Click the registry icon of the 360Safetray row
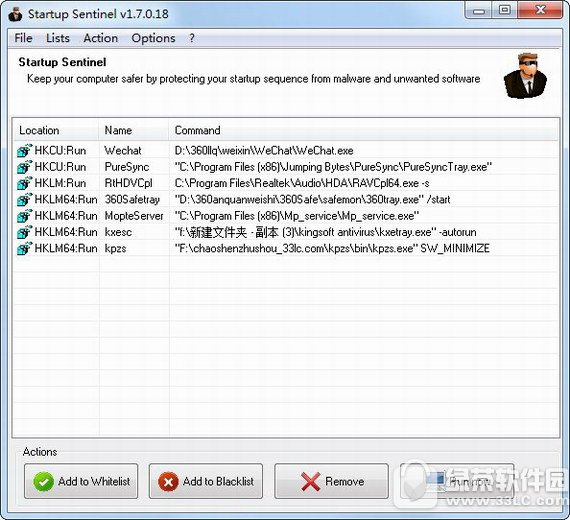Viewport: 570px width, 520px height. pyautogui.click(x=24, y=199)
